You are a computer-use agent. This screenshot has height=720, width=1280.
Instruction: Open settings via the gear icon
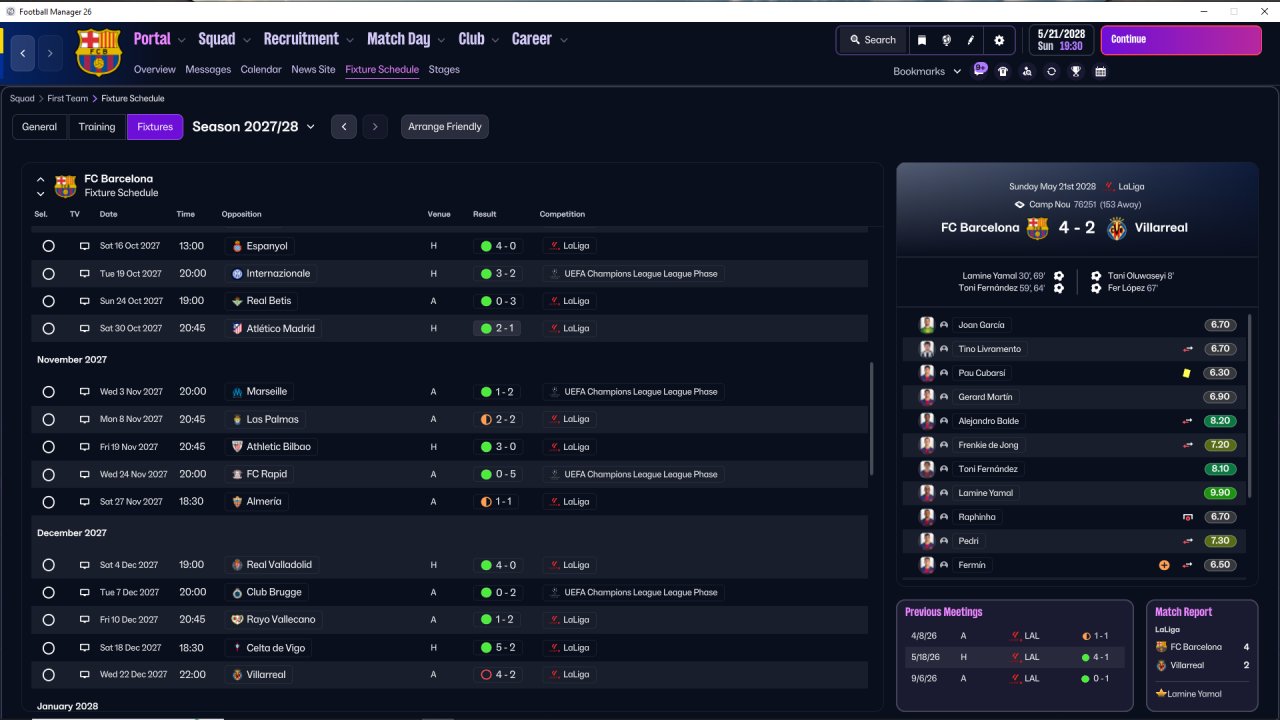999,40
